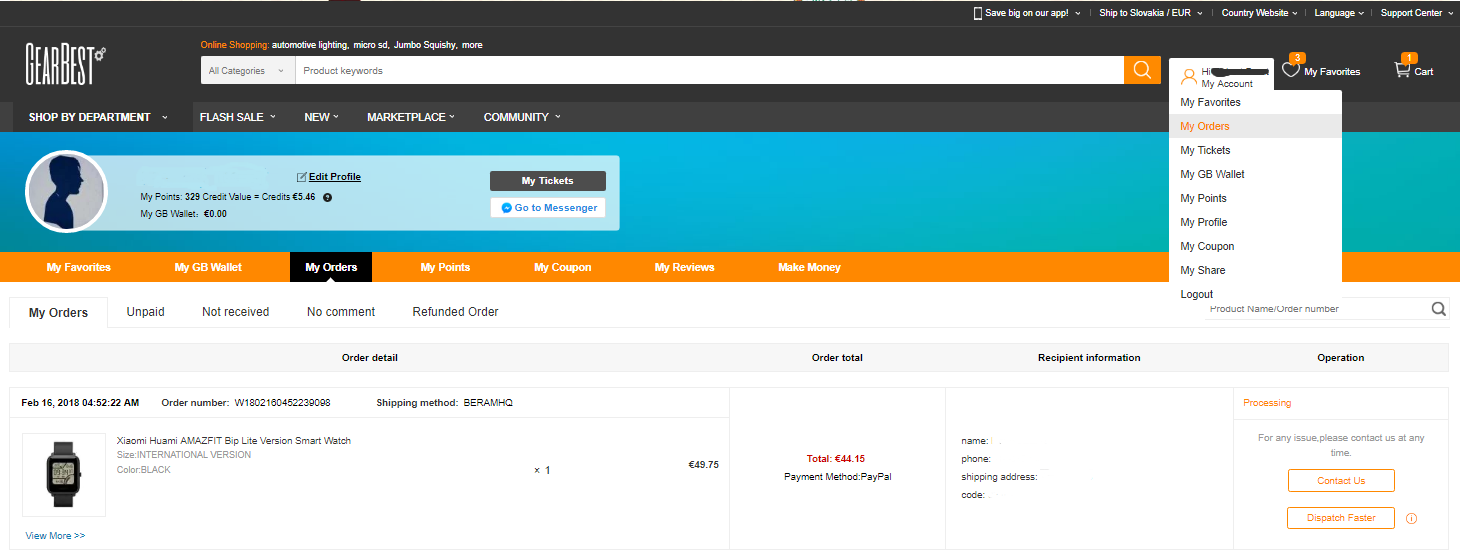Click order number W1802160452239098
1460x560 pixels.
point(282,403)
